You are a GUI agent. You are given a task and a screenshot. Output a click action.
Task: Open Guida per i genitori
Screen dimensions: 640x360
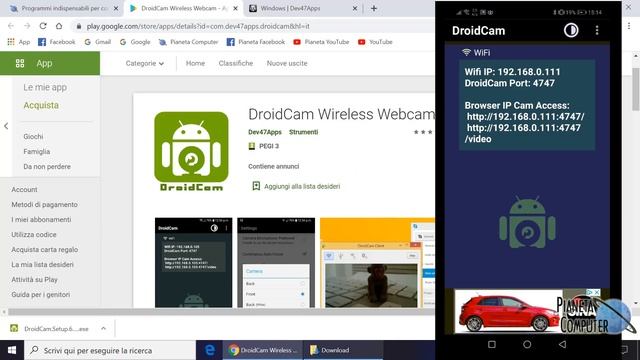tap(41, 294)
